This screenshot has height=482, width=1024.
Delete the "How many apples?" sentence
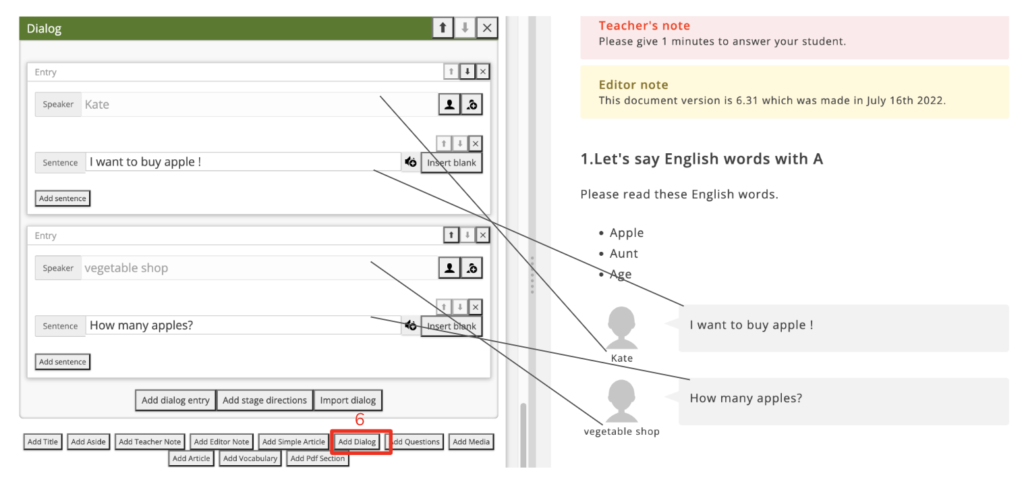(x=475, y=307)
